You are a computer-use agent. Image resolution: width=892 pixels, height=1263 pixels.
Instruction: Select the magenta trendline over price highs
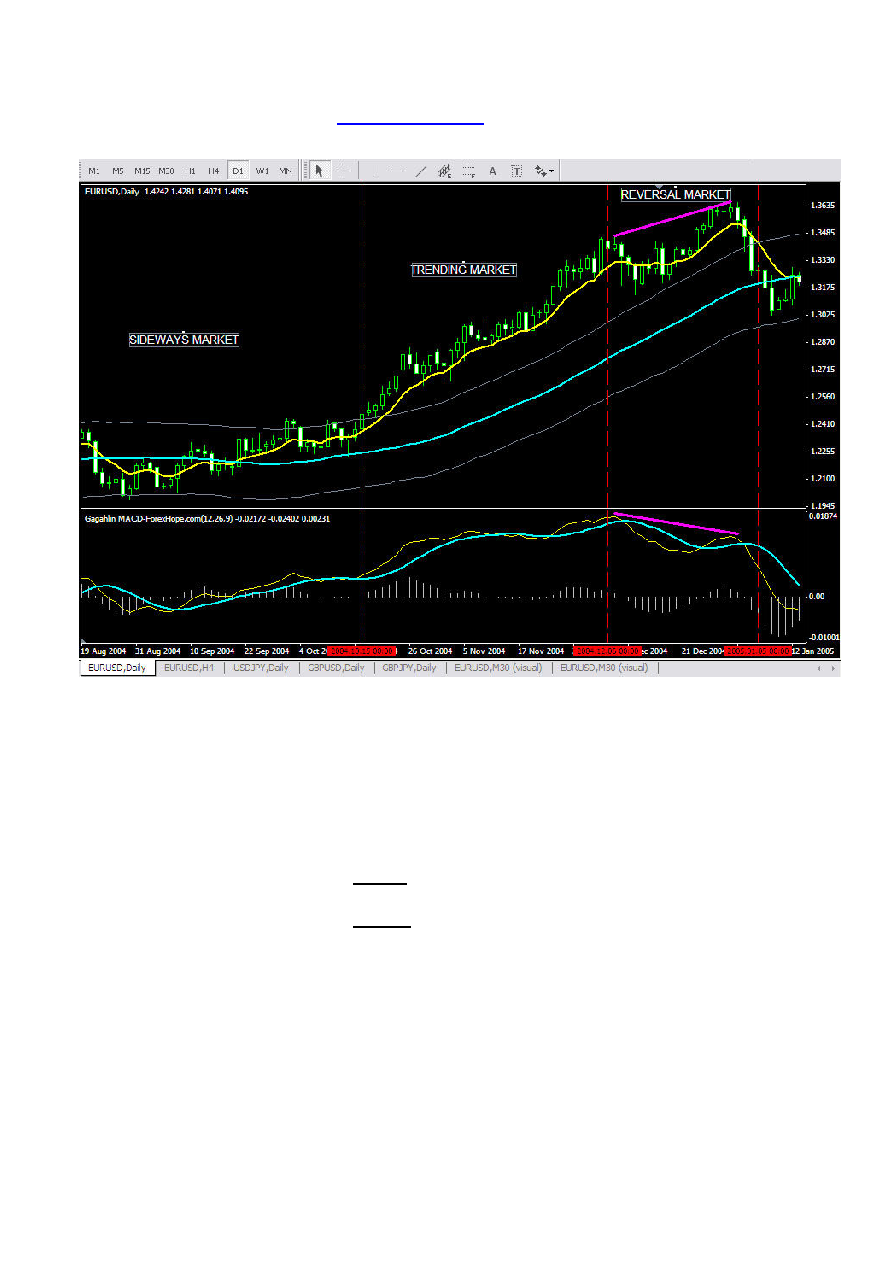point(674,219)
